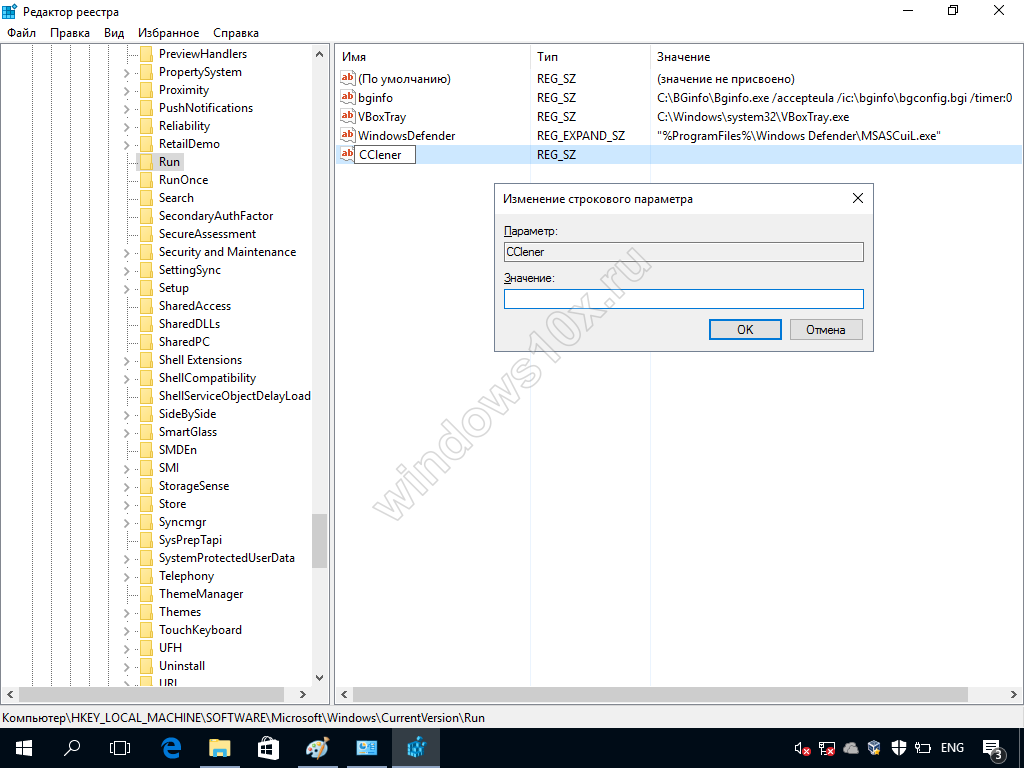Expand the PropertySystem tree node
The image size is (1024, 768).
tap(127, 73)
